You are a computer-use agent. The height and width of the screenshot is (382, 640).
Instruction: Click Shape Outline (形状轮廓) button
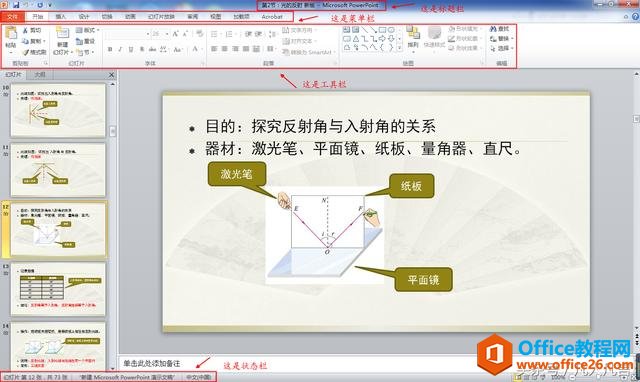465,38
